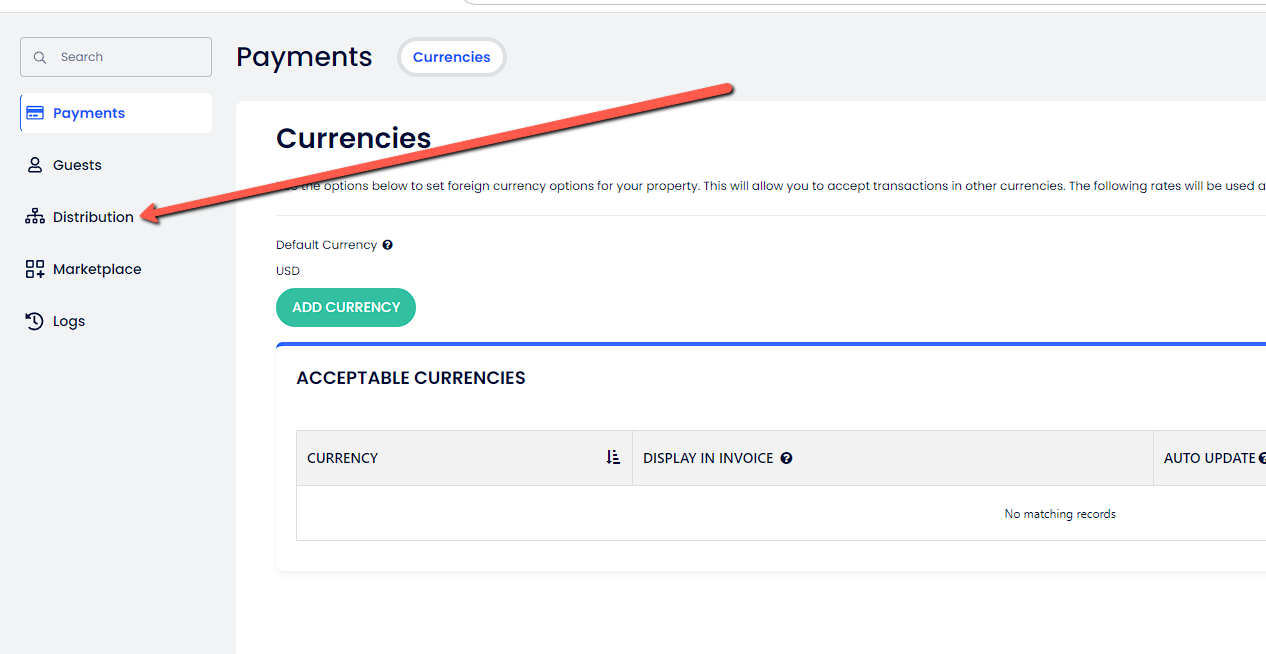1266x654 pixels.
Task: Click the person icon beside Guests
Action: click(35, 165)
